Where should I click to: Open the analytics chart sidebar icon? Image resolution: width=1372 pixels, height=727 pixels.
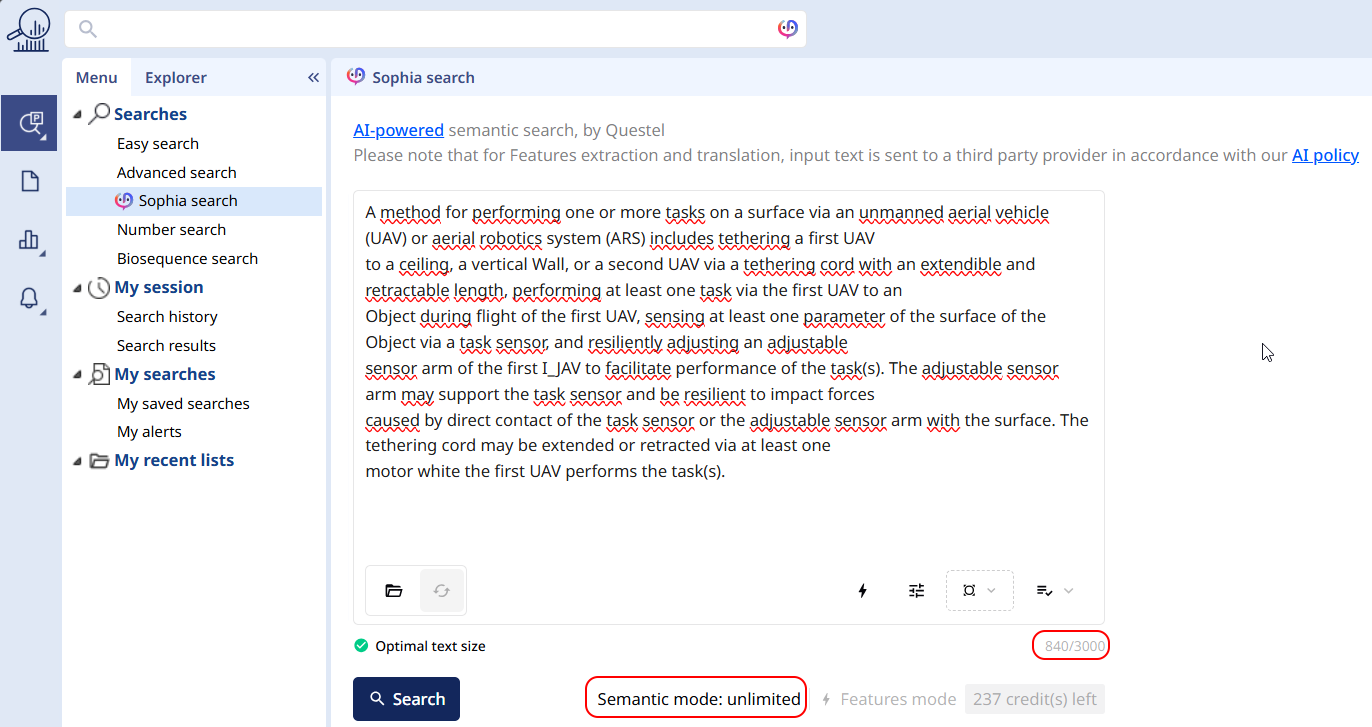point(29,239)
